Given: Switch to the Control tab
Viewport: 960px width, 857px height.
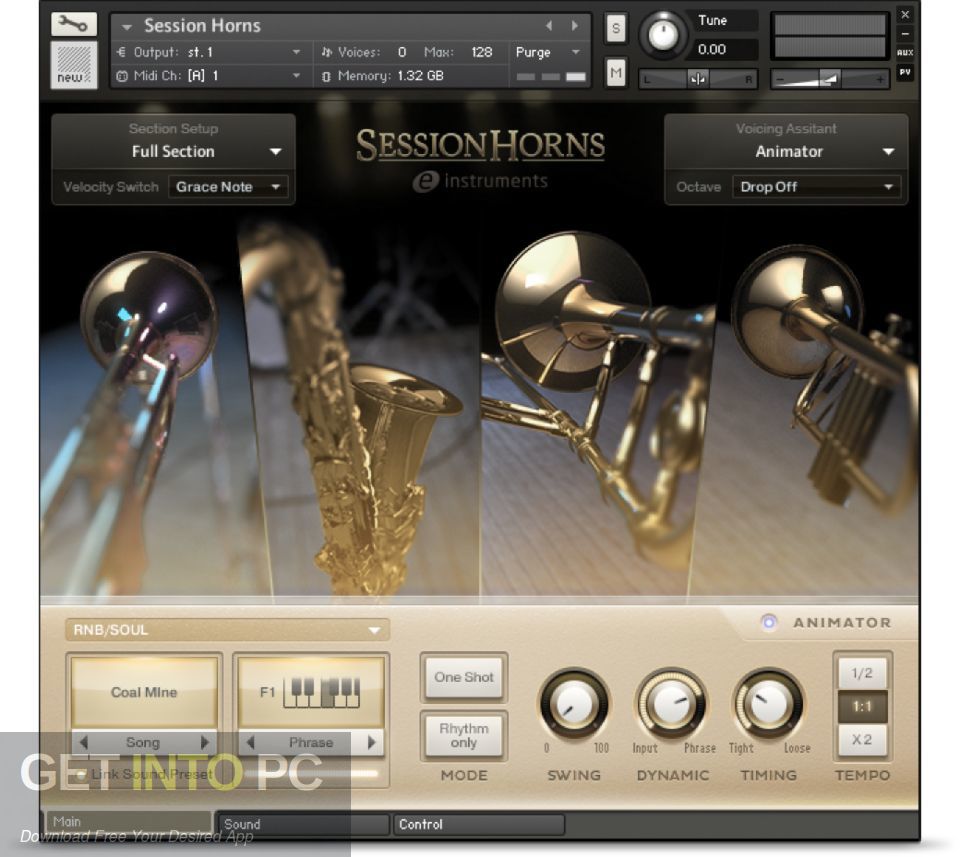Looking at the screenshot, I should coord(478,825).
